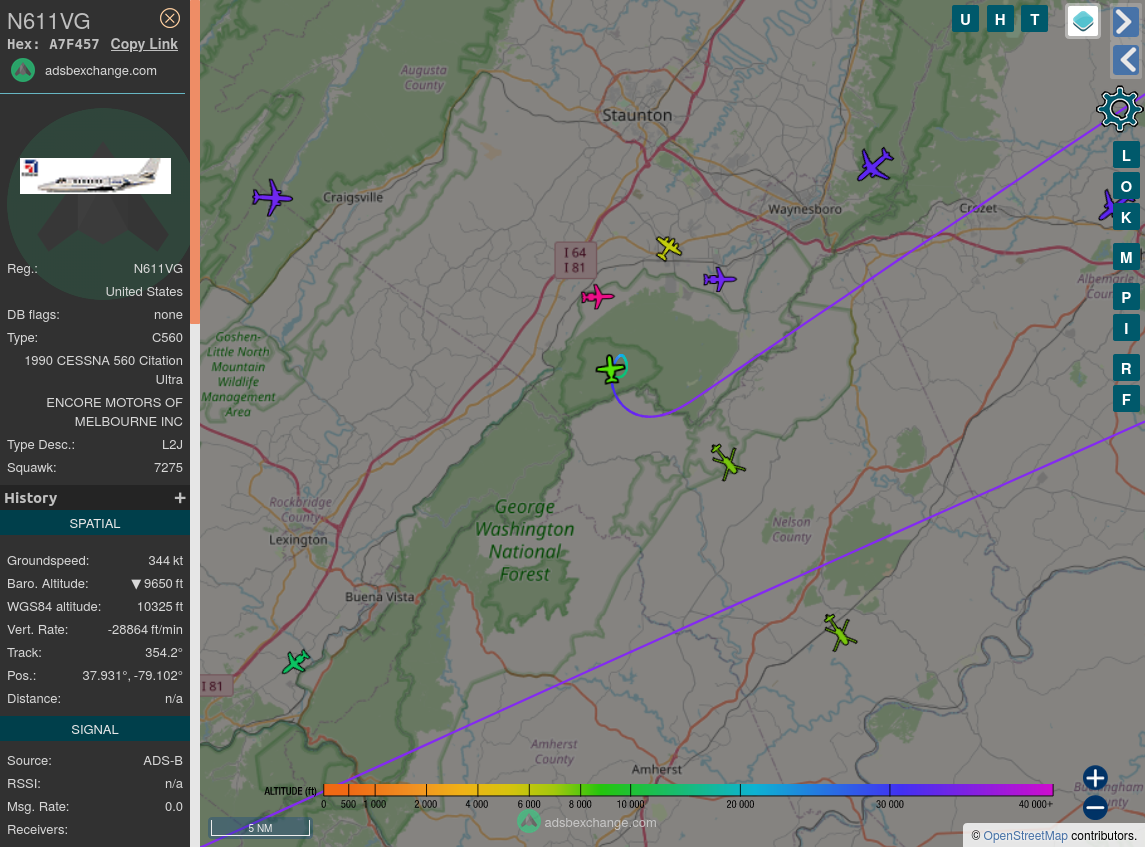Toggle the F map option button
This screenshot has width=1145, height=847.
(1126, 399)
